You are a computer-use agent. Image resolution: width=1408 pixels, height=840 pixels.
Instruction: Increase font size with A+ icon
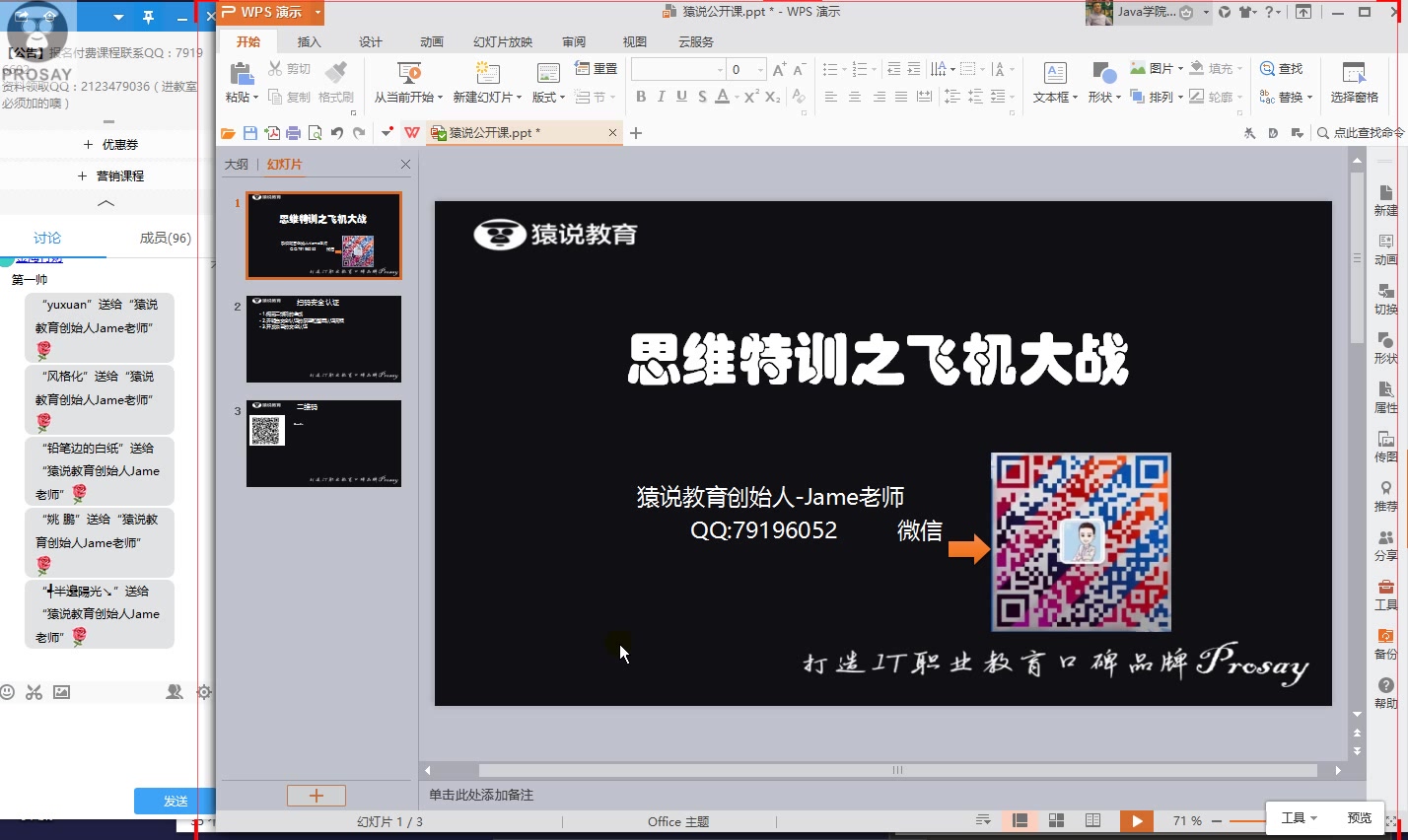pos(779,69)
